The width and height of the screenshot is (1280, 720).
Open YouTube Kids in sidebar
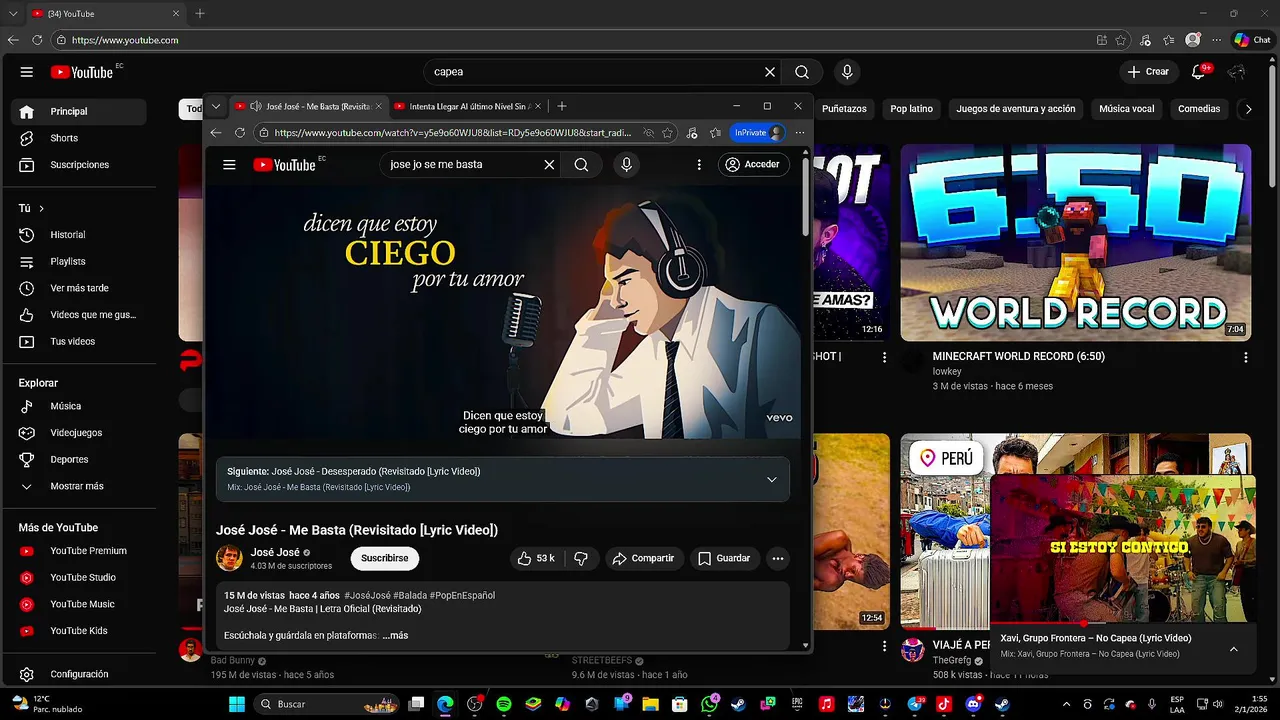coord(78,631)
